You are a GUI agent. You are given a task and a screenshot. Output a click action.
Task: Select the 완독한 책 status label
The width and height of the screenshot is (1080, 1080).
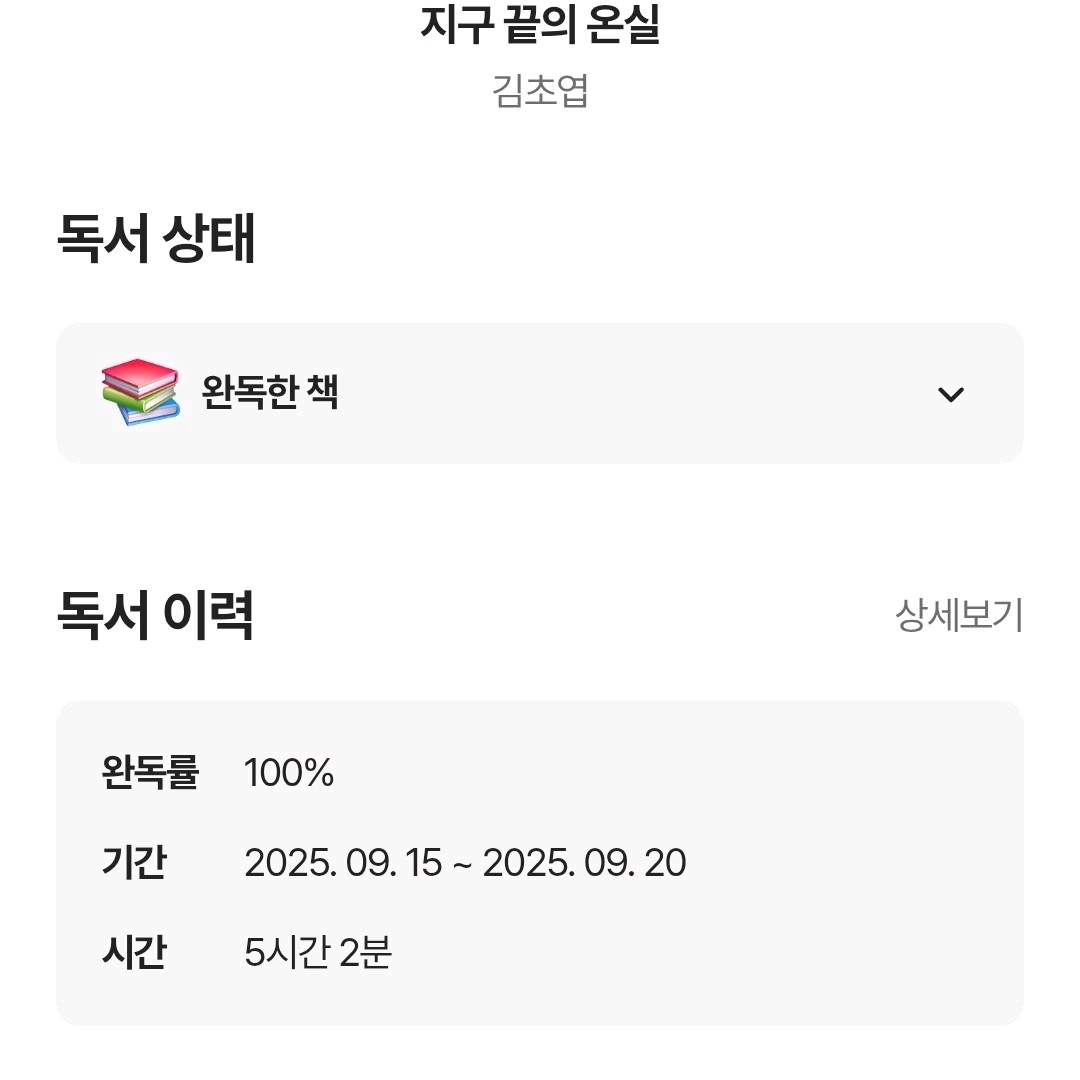click(270, 393)
